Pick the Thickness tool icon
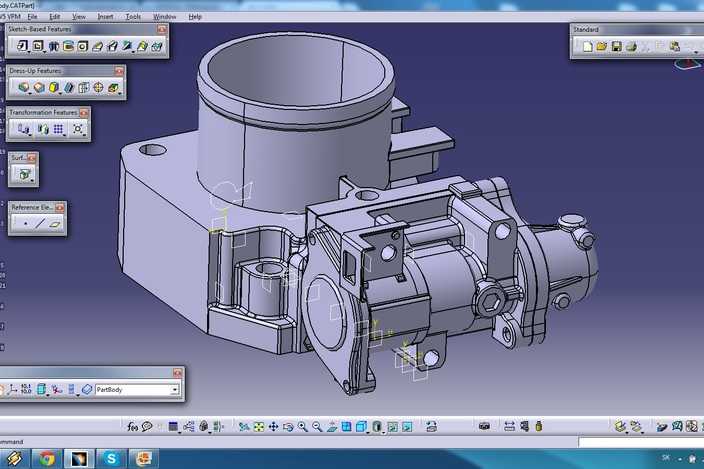Image resolution: width=704 pixels, height=469 pixels. [x=84, y=88]
